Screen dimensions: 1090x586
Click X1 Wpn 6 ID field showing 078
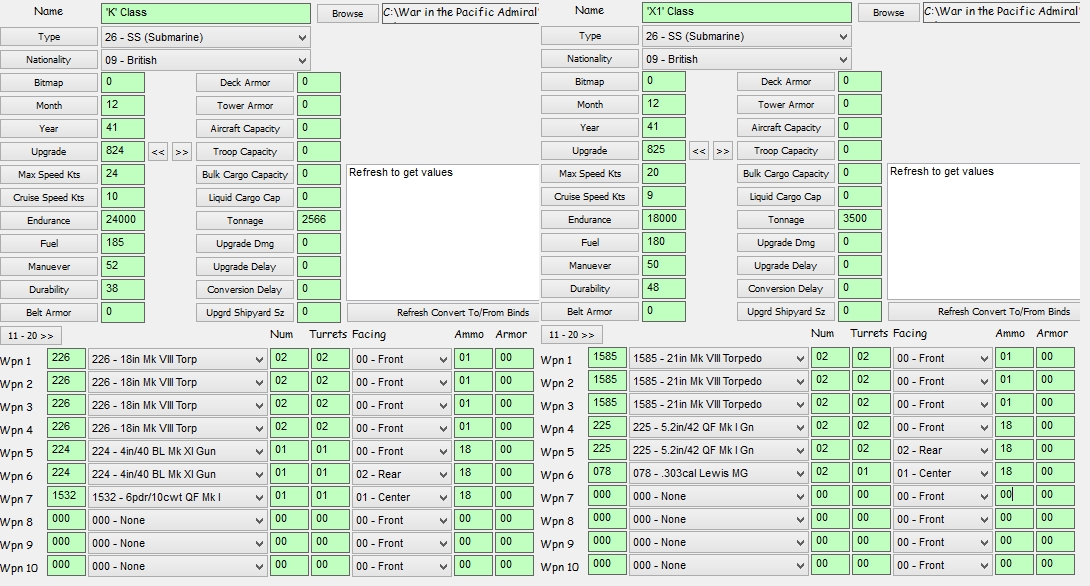pyautogui.click(x=608, y=472)
